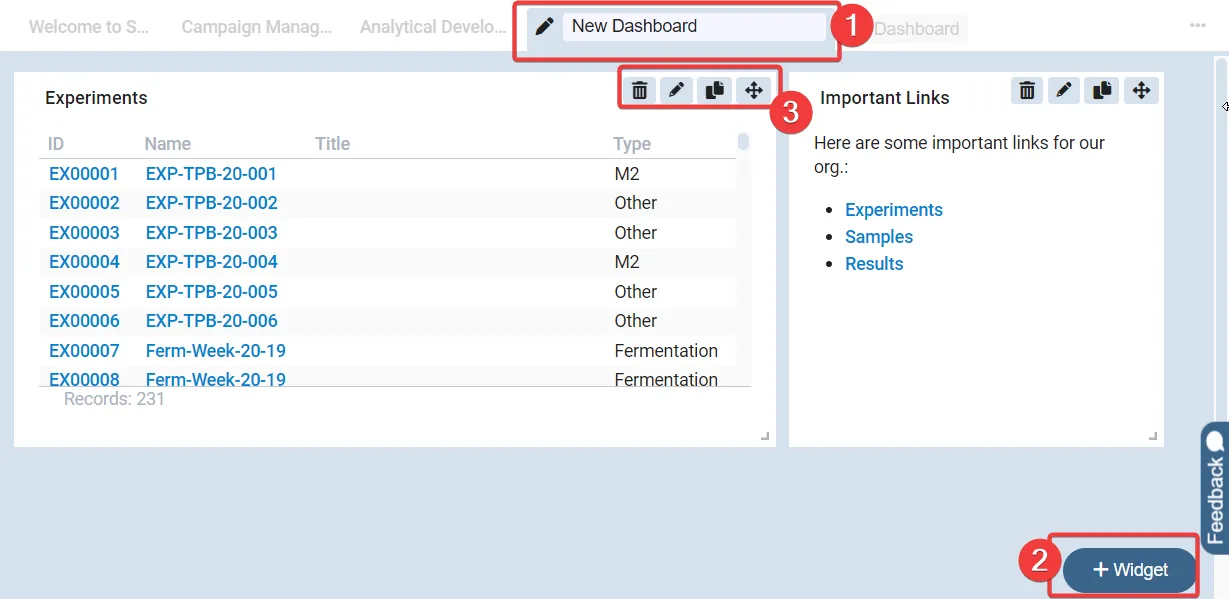Duplicate the Important Links widget
This screenshot has width=1229, height=599.
pyautogui.click(x=1102, y=91)
